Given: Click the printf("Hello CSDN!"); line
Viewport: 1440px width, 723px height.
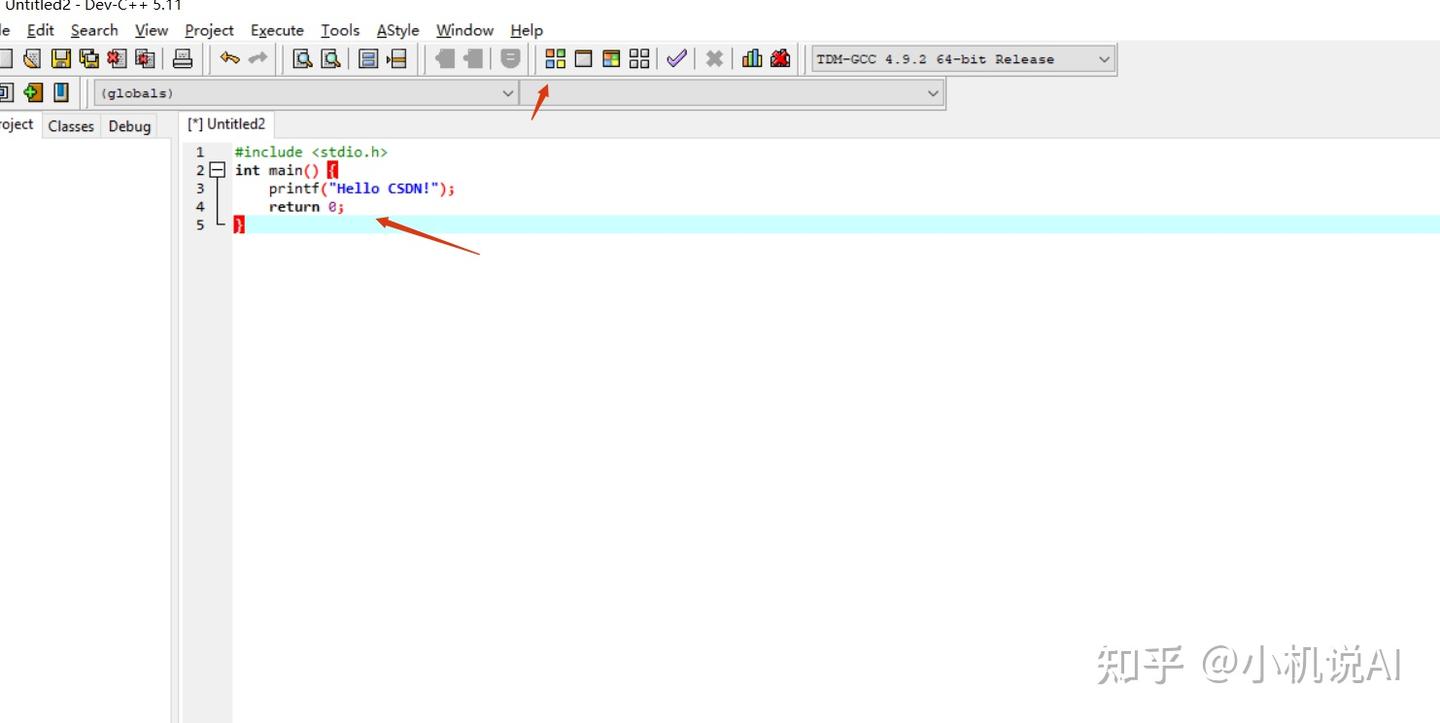Looking at the screenshot, I should click(361, 188).
